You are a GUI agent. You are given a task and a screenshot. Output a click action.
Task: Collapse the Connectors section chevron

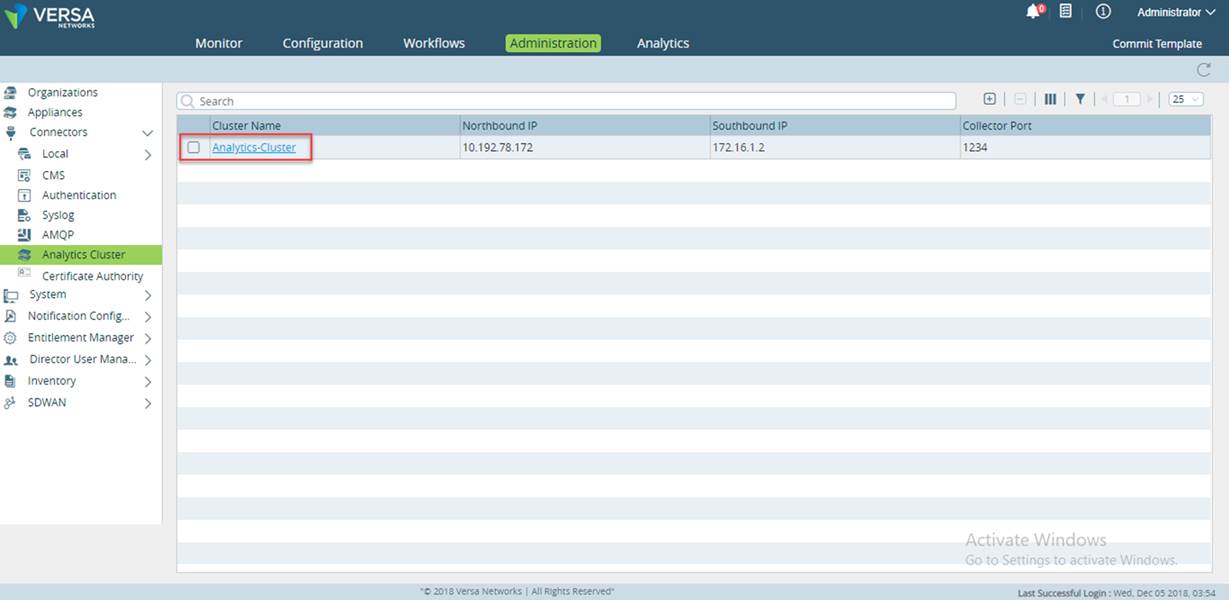pos(147,133)
